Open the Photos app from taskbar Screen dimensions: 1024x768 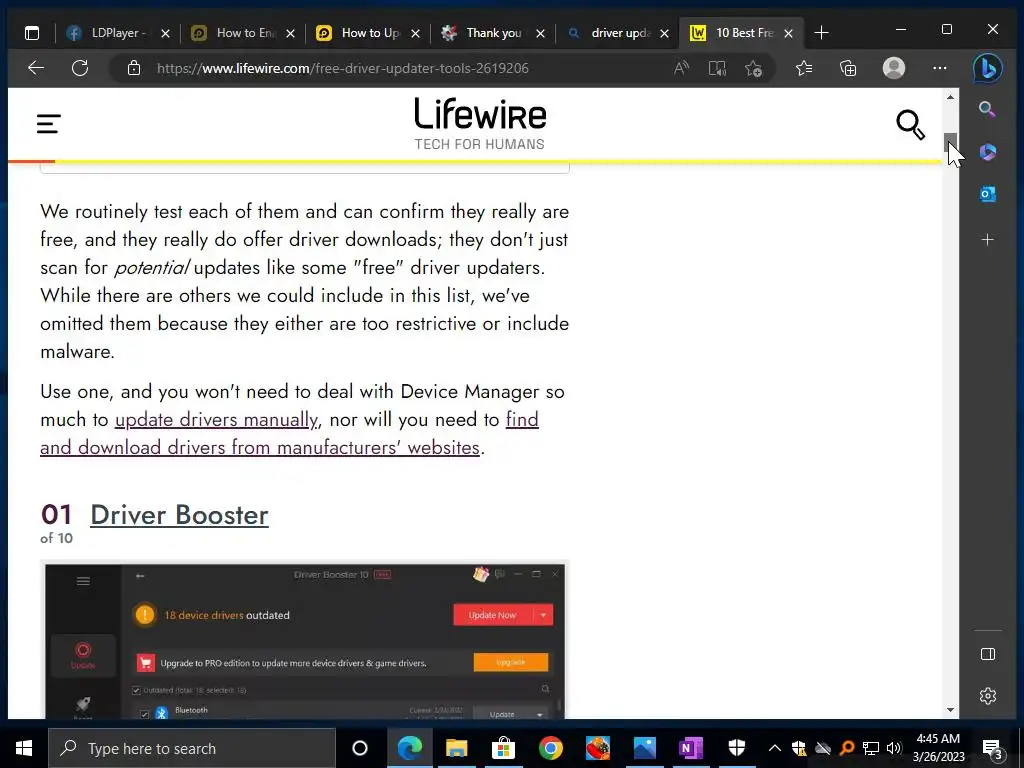click(645, 748)
